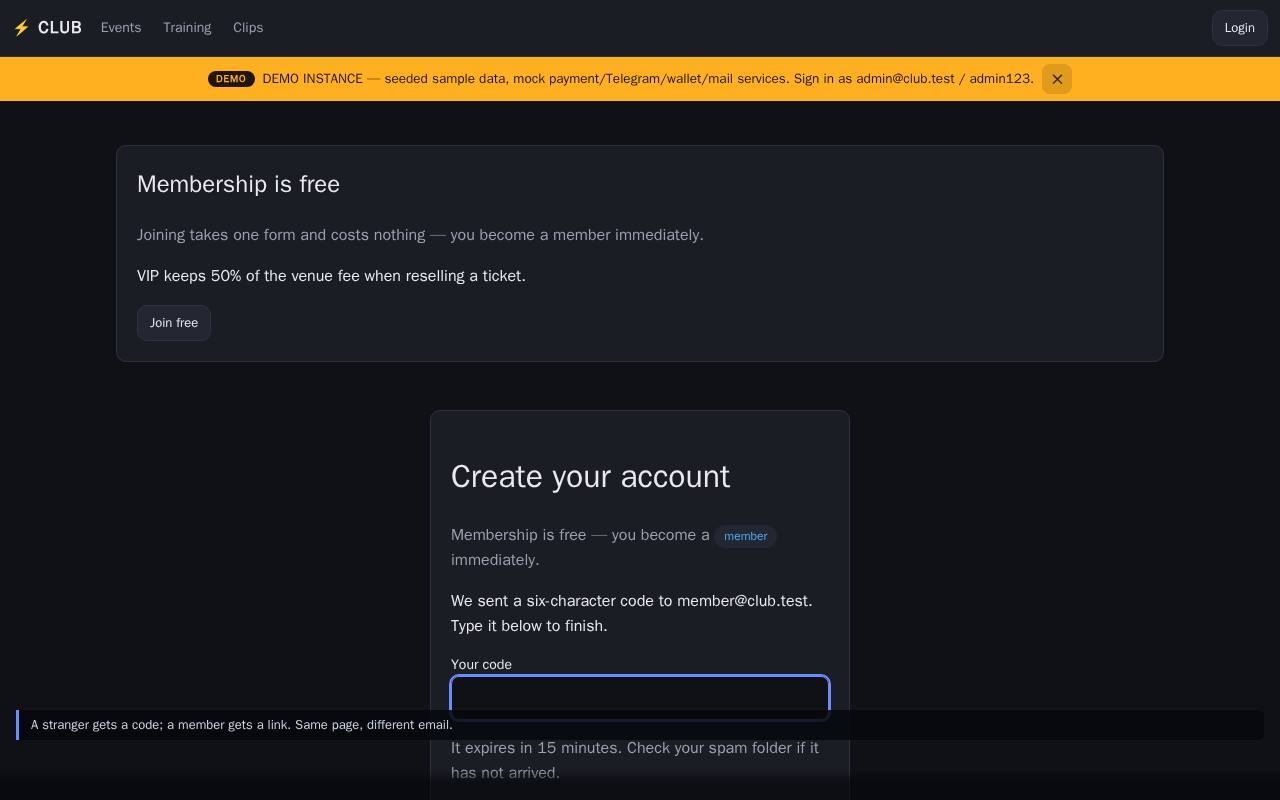This screenshot has height=800, width=1280.
Task: Click the Create your account heading
Action: coord(590,477)
